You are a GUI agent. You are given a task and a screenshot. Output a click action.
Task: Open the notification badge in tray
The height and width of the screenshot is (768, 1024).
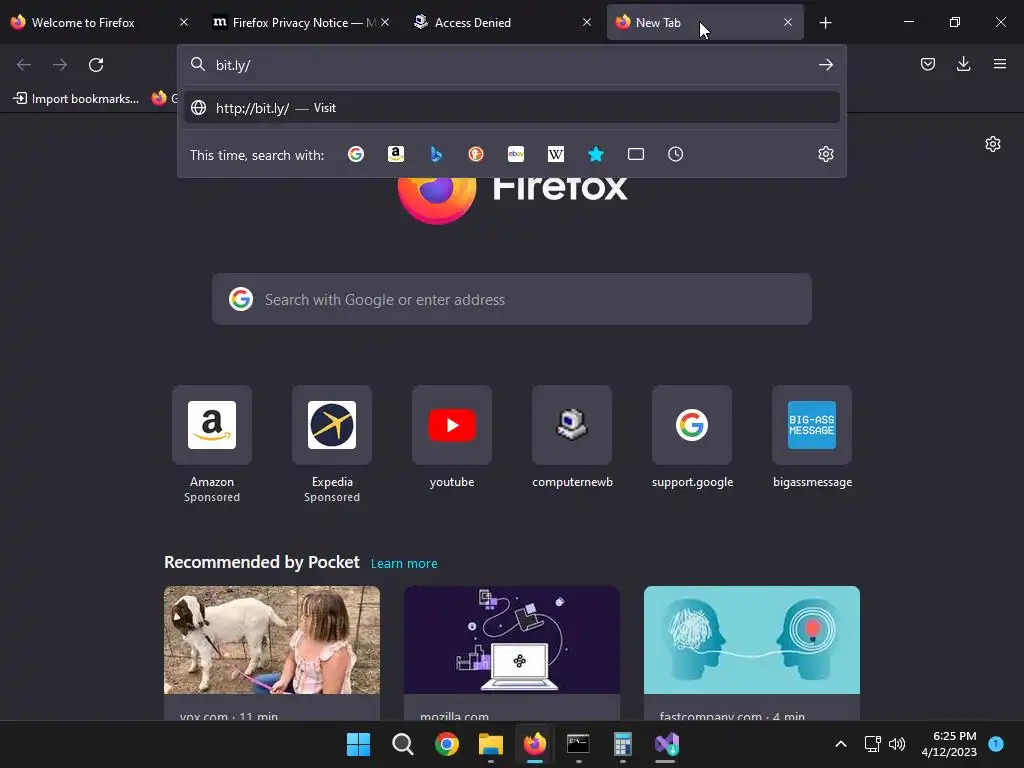996,743
